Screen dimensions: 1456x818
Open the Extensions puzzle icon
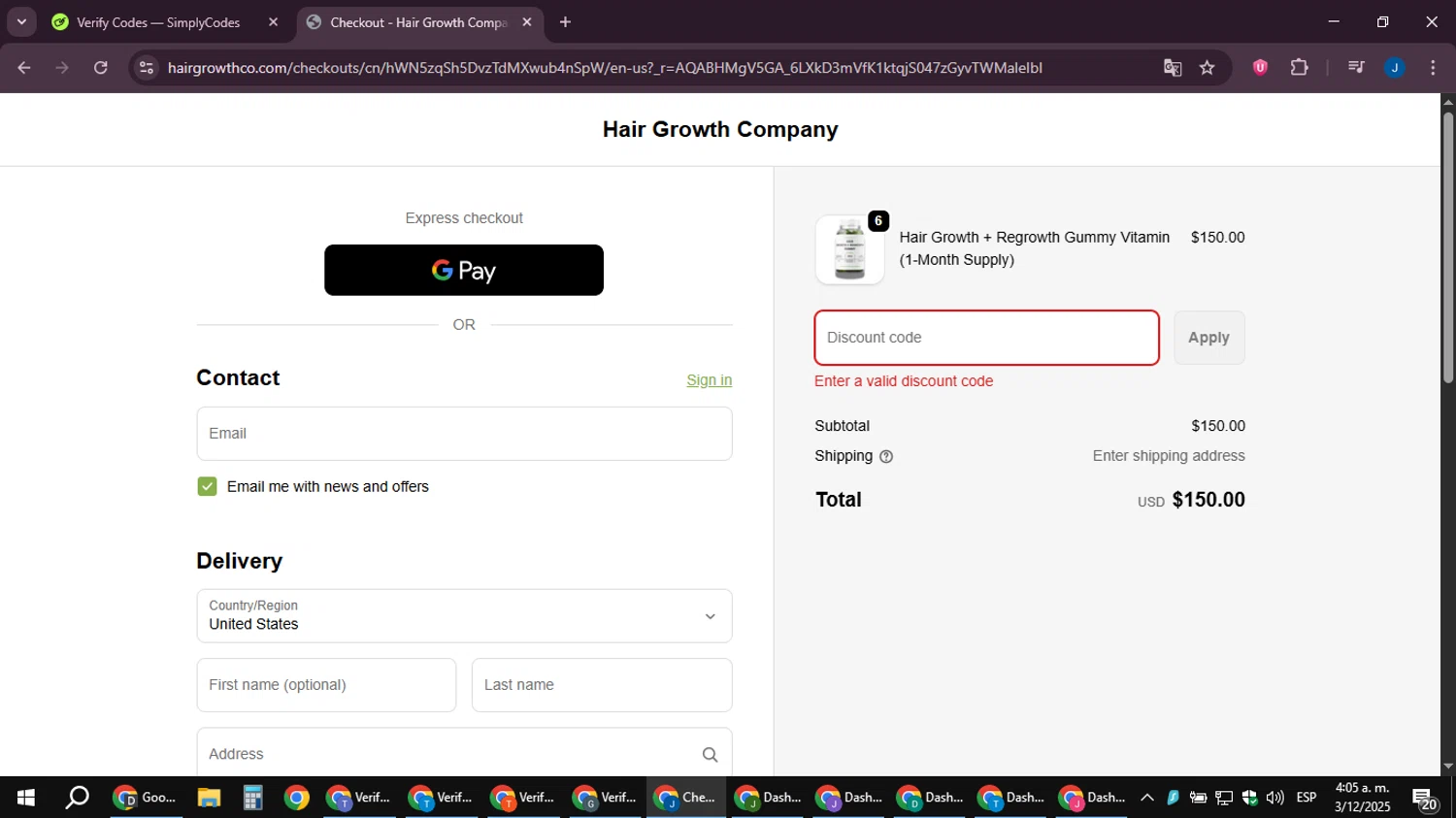click(1299, 68)
